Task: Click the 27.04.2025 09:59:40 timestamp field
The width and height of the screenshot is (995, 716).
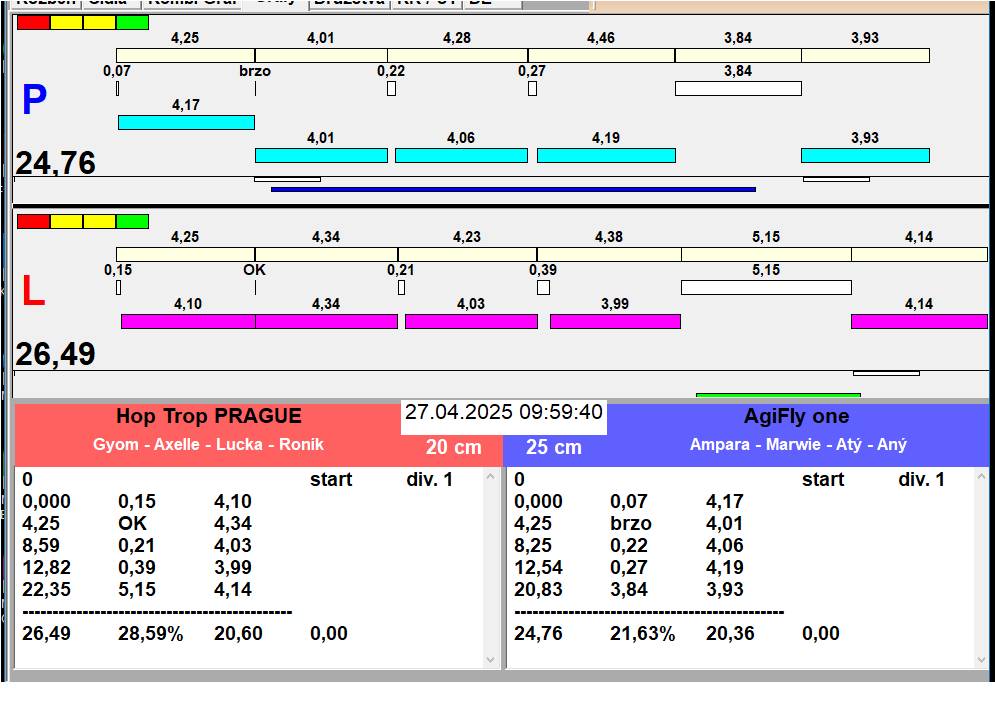Action: pyautogui.click(x=503, y=413)
